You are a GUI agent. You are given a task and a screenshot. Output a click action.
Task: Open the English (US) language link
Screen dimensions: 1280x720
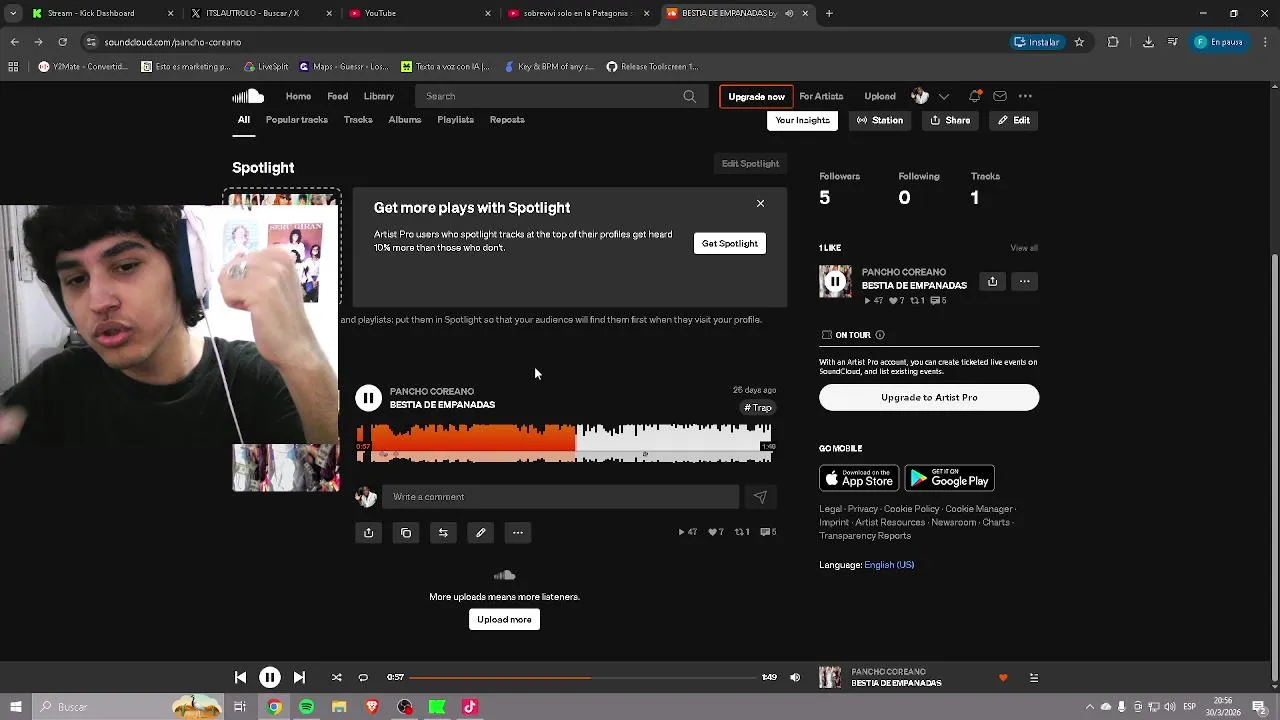click(x=889, y=565)
